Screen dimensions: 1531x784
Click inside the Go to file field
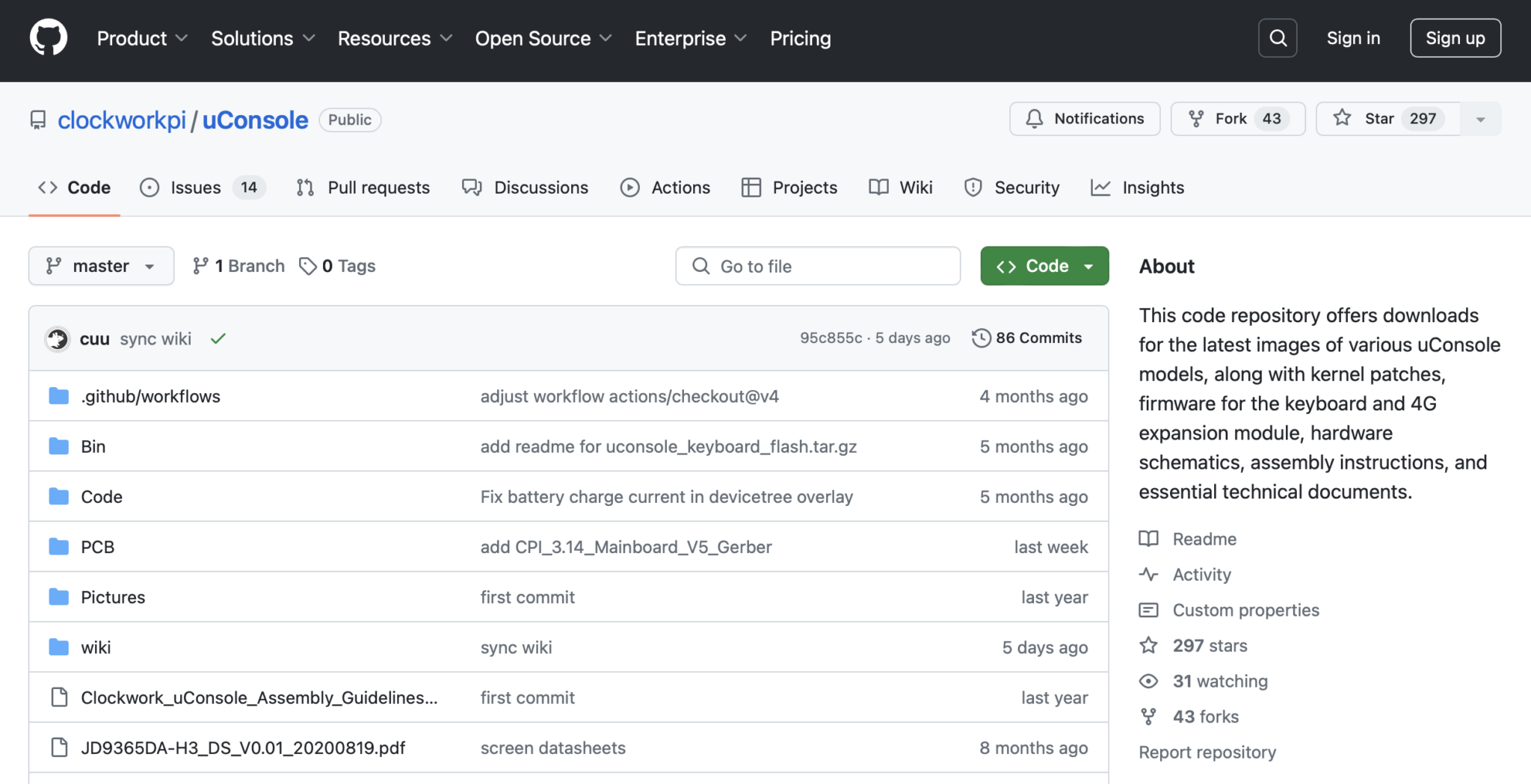click(x=815, y=266)
